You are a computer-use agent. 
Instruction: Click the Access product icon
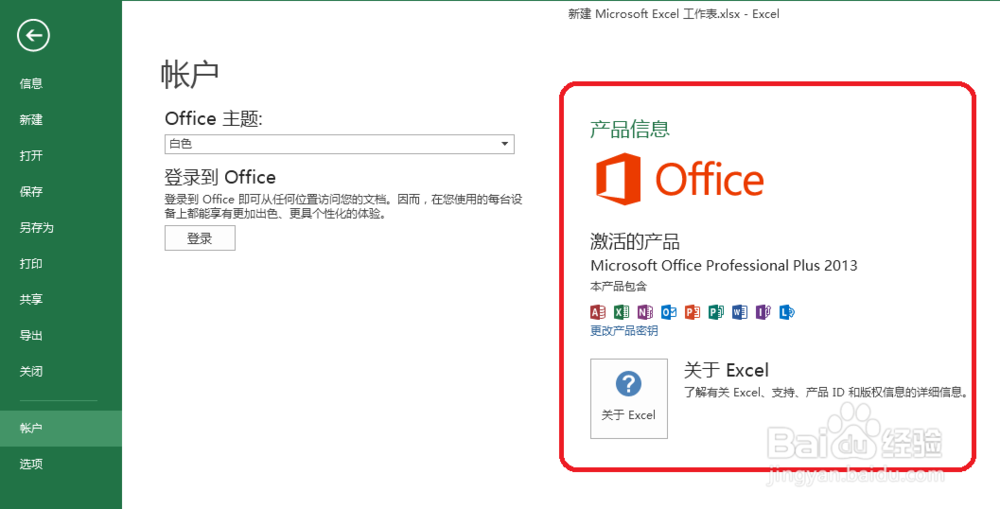point(598,312)
